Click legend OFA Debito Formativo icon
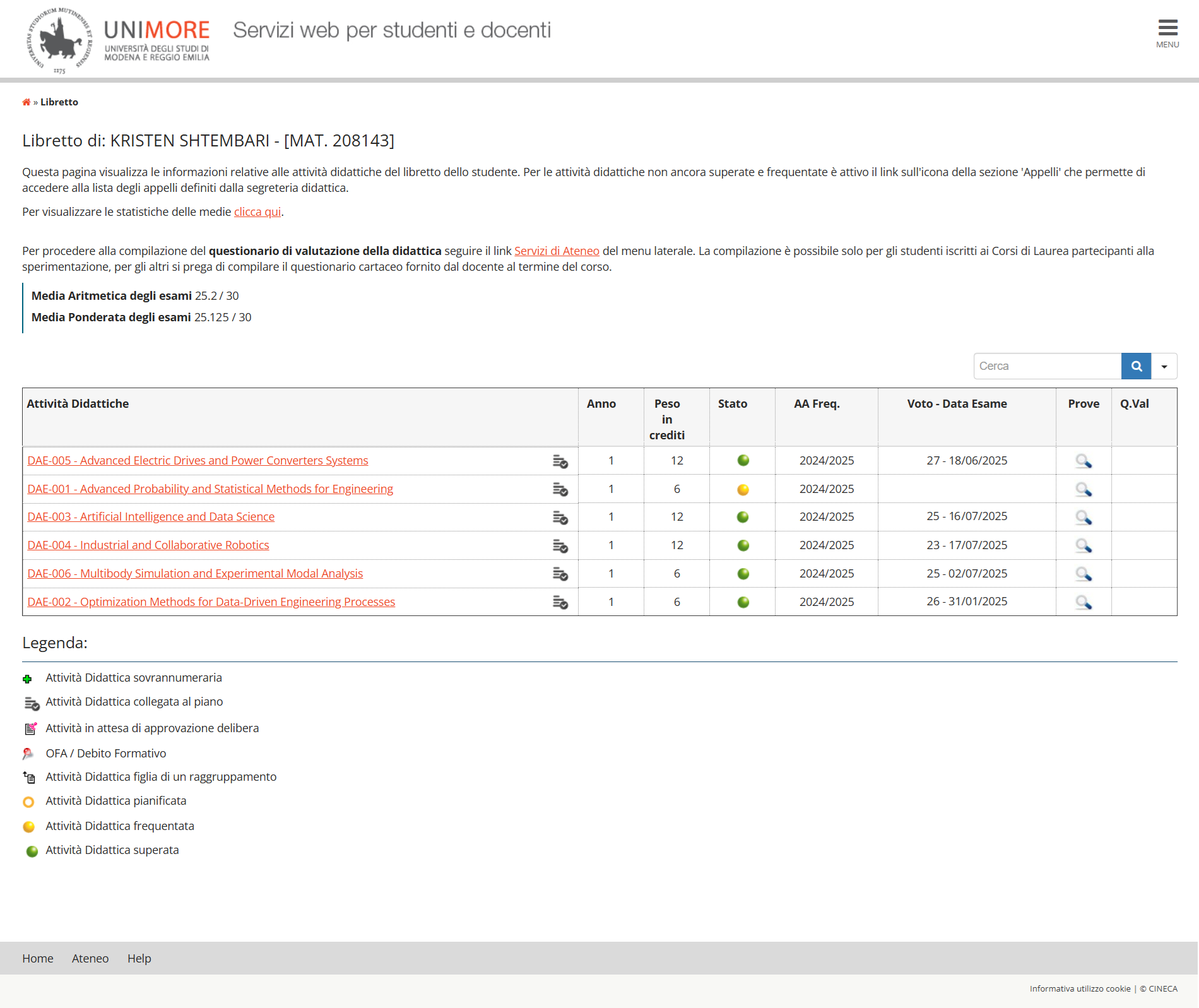Image resolution: width=1199 pixels, height=1008 pixels. pos(28,754)
